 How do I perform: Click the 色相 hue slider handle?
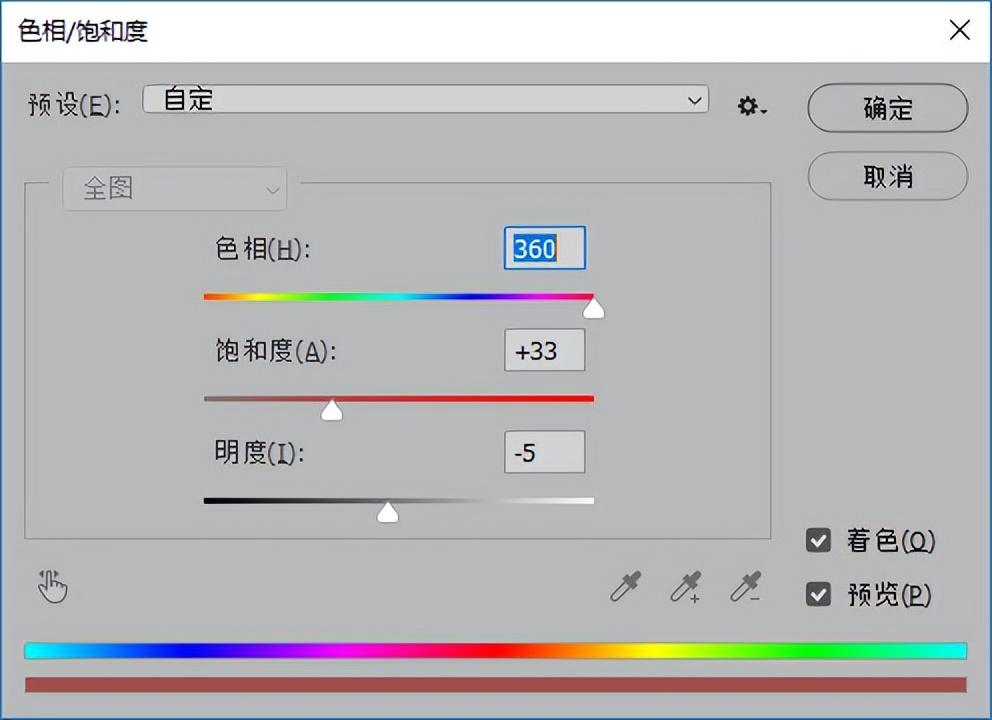coord(593,308)
